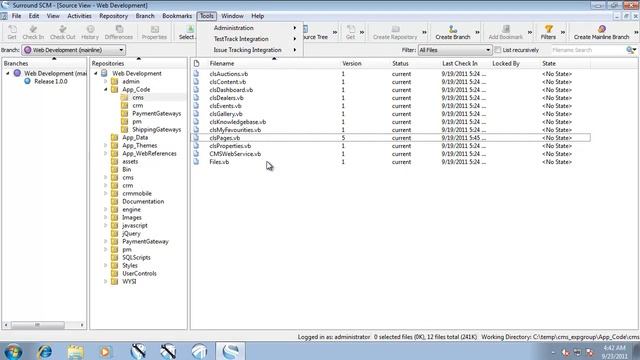The width and height of the screenshot is (640, 360).
Task: Select the UserControls folder in tree
Action: pyautogui.click(x=139, y=273)
